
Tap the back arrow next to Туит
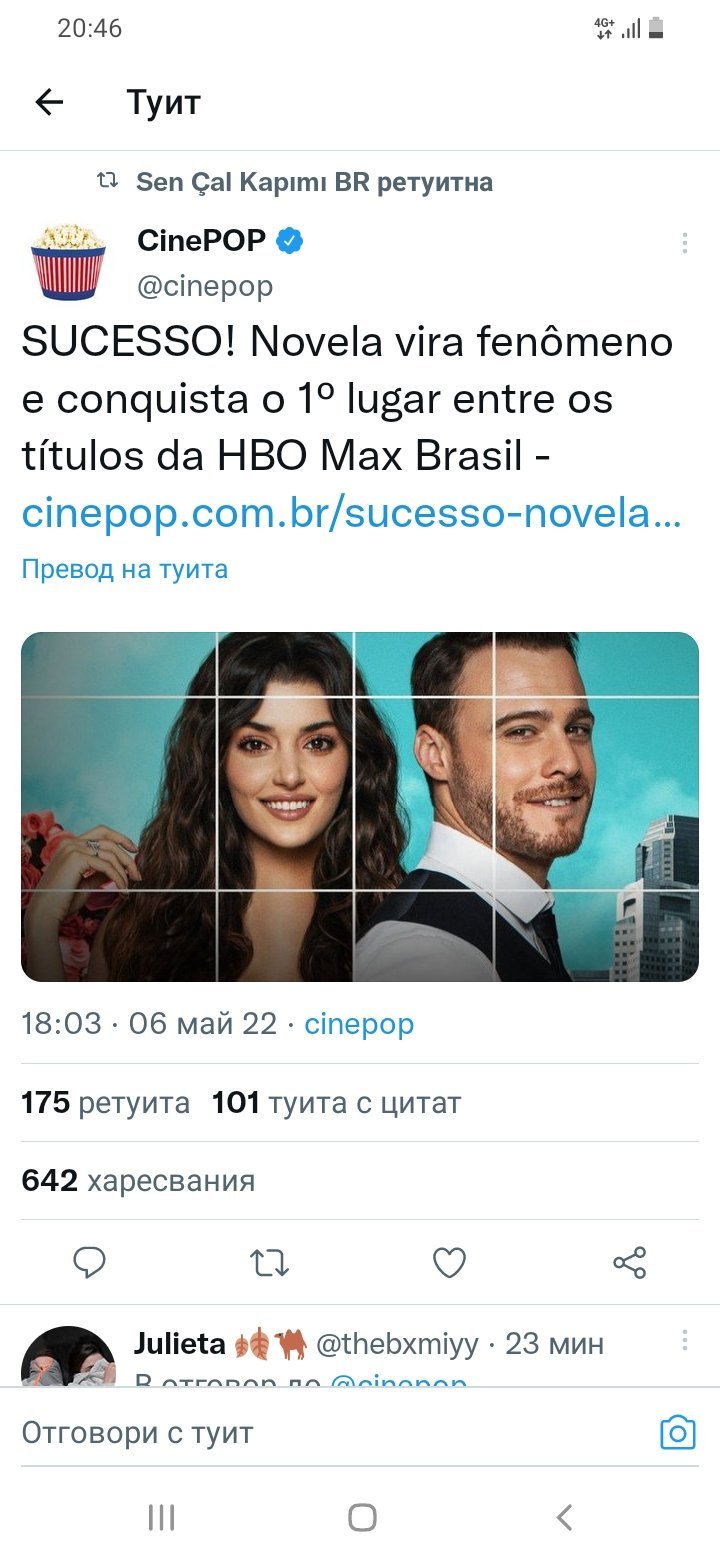tap(49, 102)
